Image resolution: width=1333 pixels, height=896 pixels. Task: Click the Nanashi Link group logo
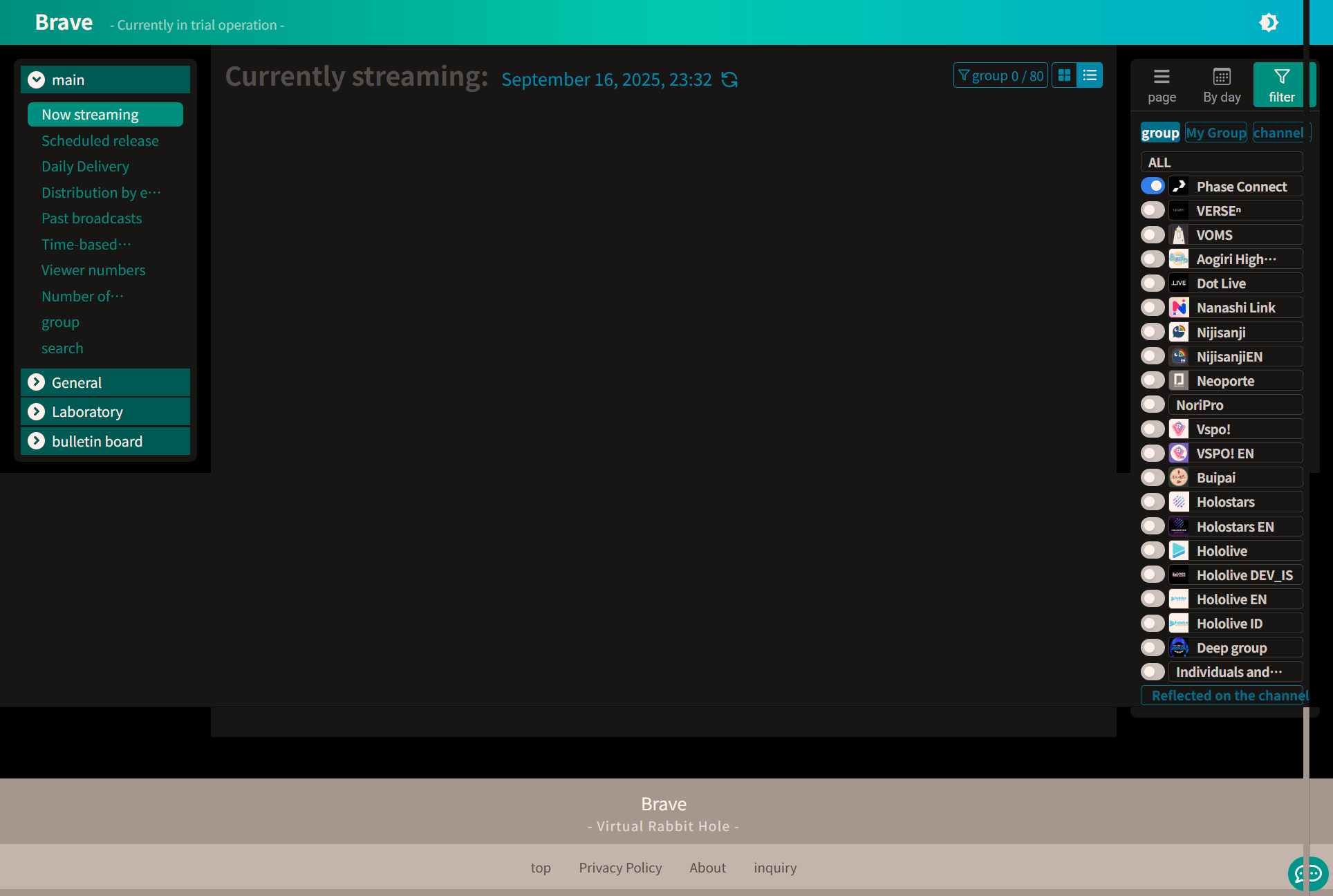[x=1179, y=308]
